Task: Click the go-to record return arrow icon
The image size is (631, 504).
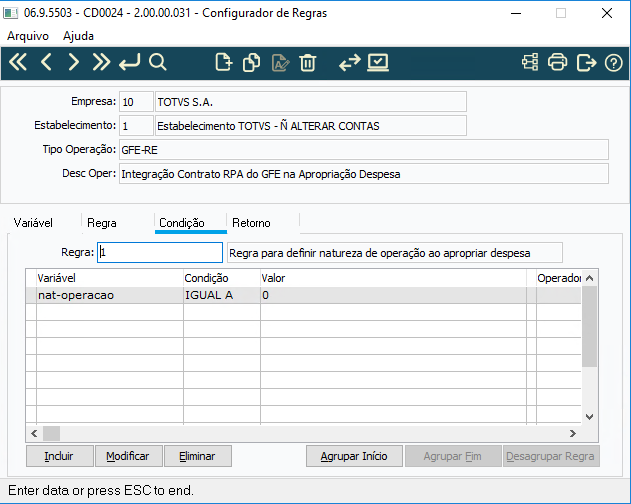Action: coord(130,62)
